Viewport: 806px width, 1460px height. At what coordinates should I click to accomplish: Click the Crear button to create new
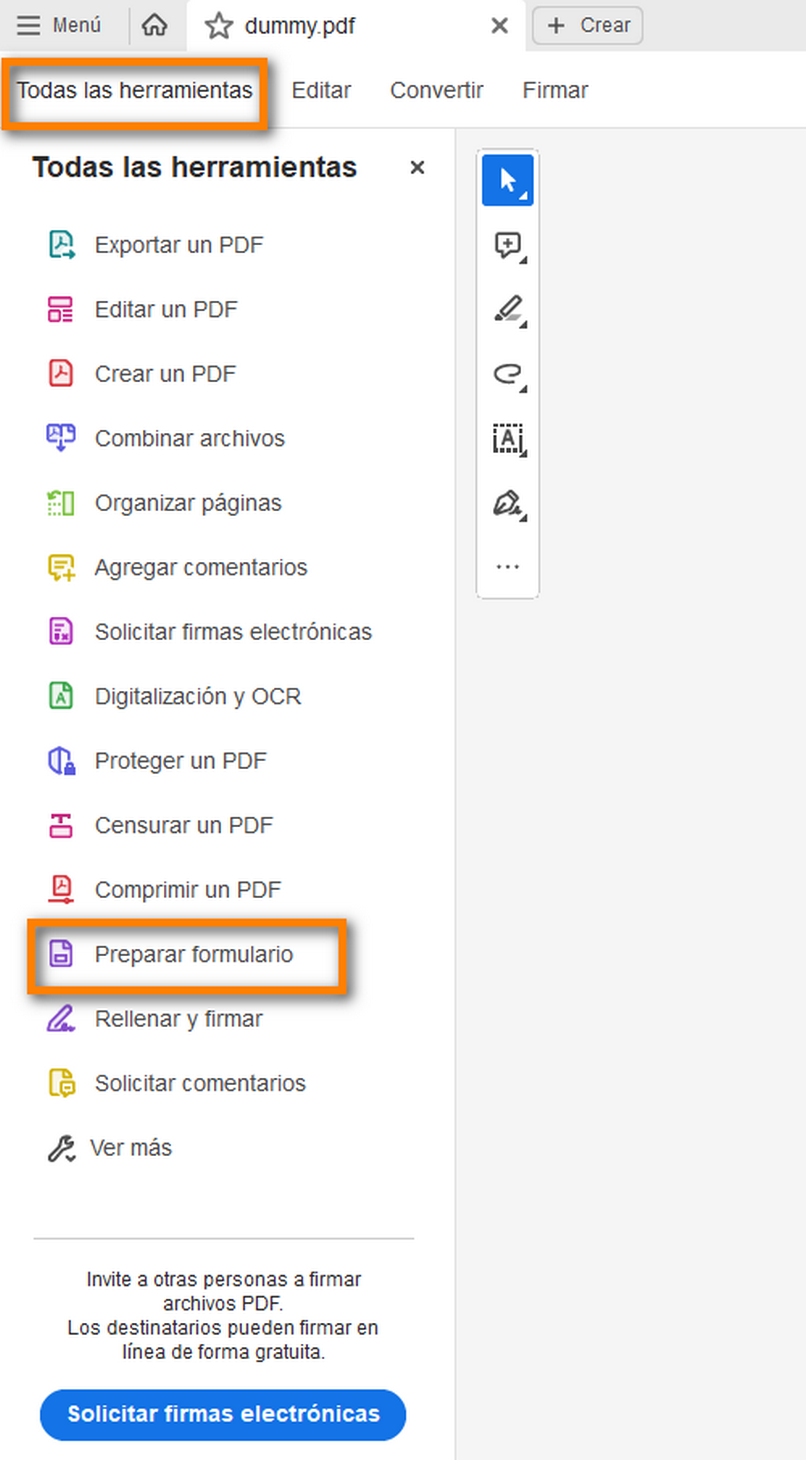coord(587,25)
